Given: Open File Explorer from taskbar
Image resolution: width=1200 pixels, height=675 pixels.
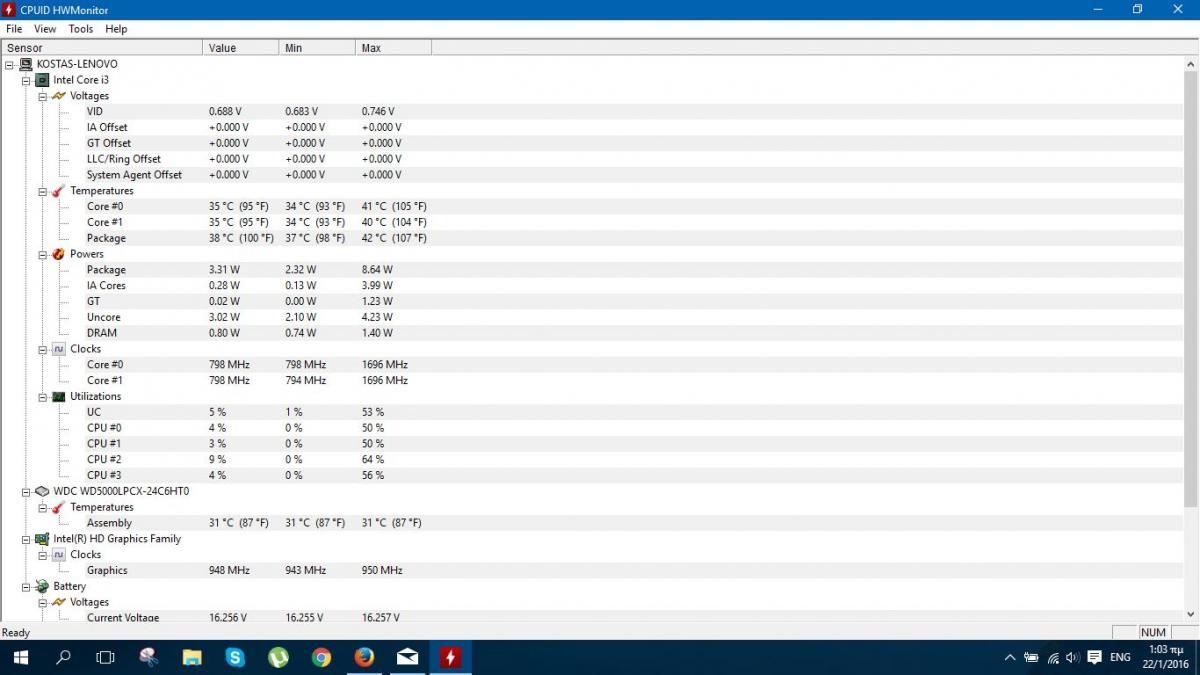Looking at the screenshot, I should (x=192, y=657).
